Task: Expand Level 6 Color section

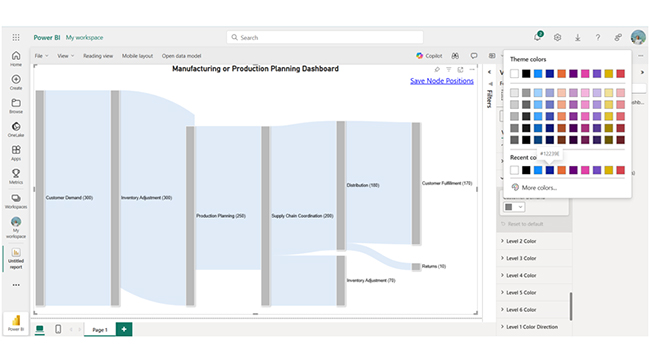Action: point(534,310)
